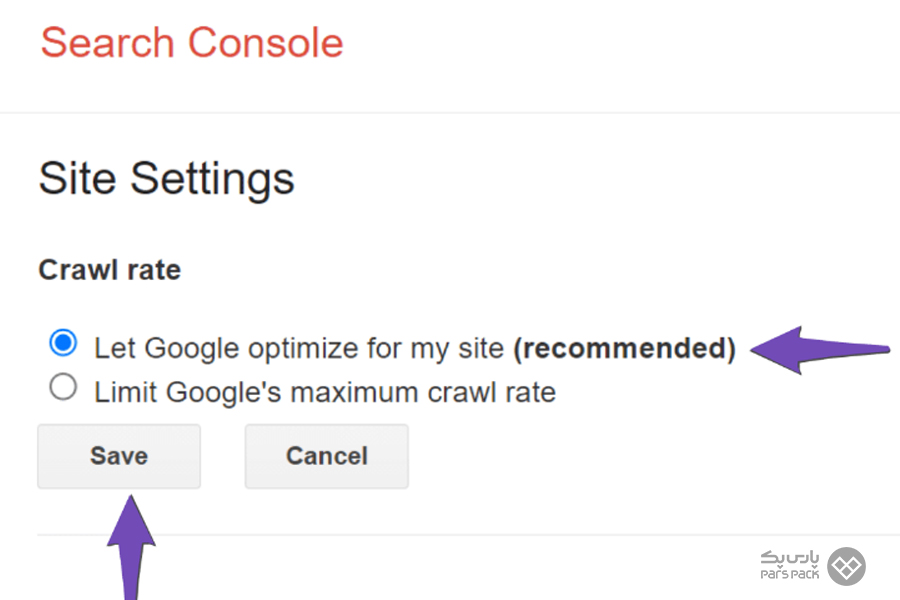This screenshot has height=600, width=900.
Task: Click the "Limit Google's maximum crawl rate" label text
Action: (x=324, y=391)
